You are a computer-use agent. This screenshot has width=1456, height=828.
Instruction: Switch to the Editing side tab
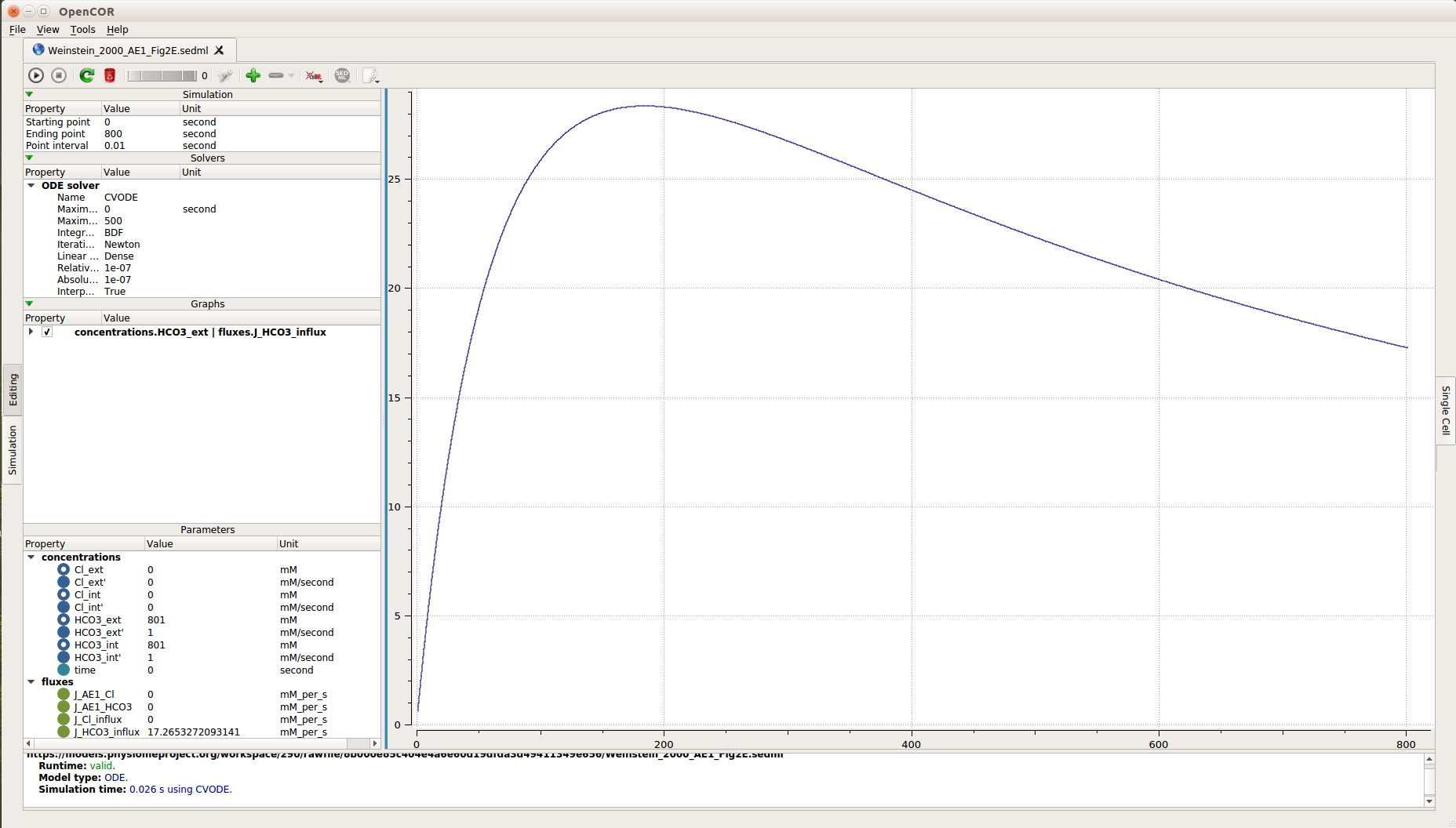tap(13, 390)
